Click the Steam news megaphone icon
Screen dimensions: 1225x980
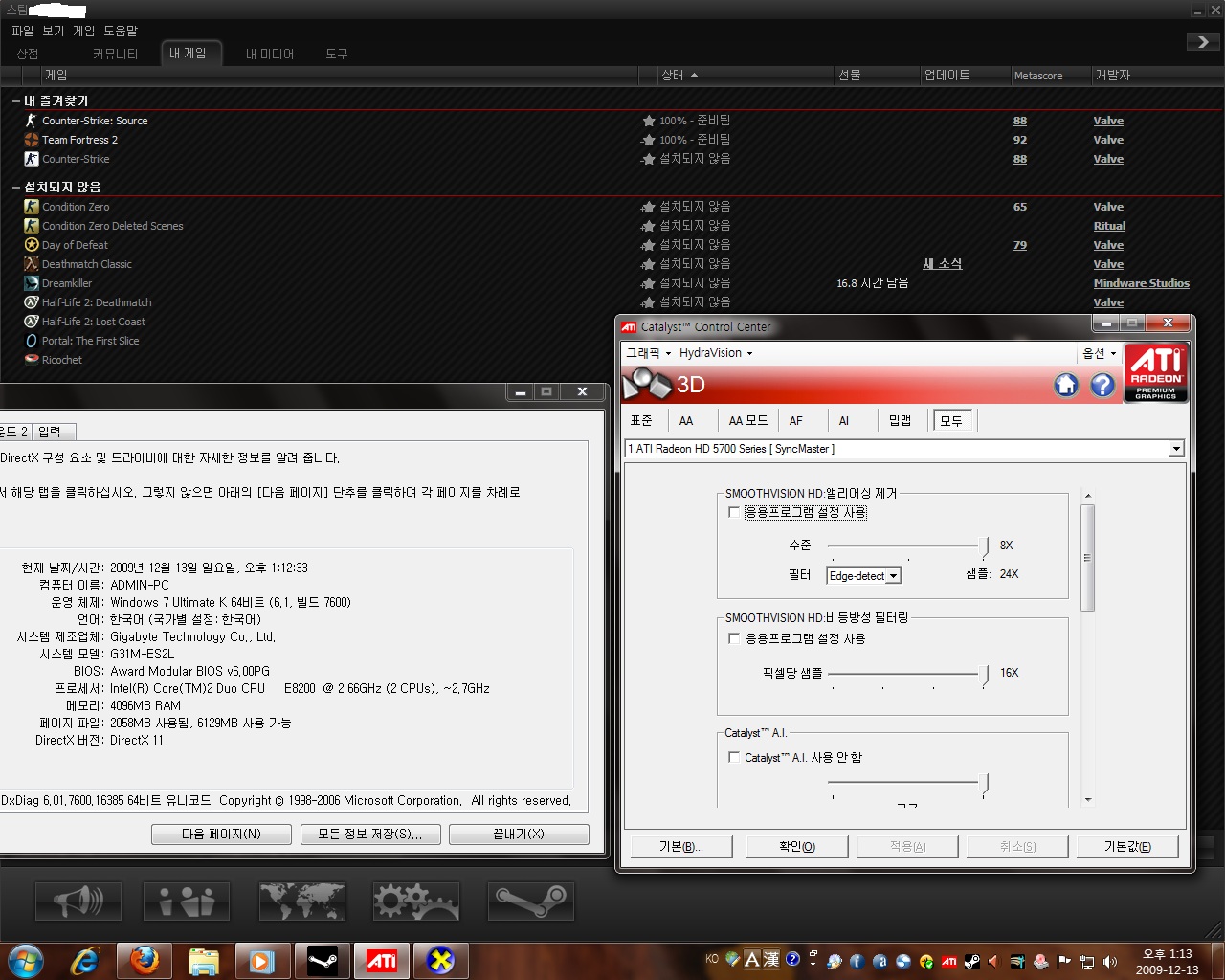(78, 901)
